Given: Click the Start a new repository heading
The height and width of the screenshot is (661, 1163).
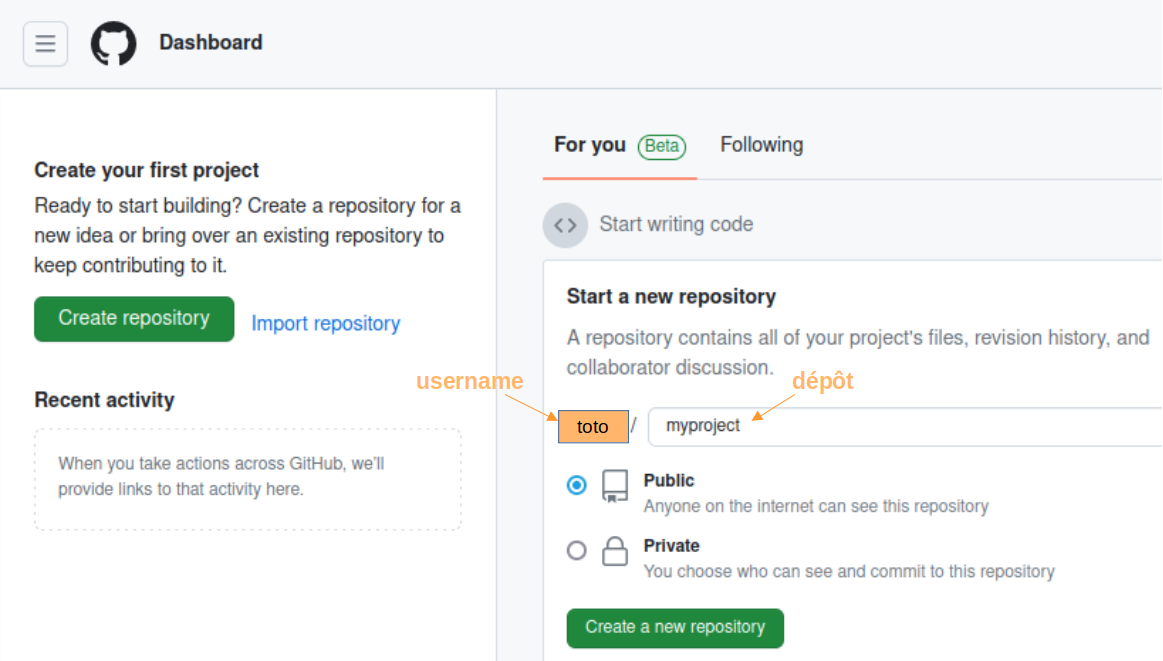Looking at the screenshot, I should [670, 296].
